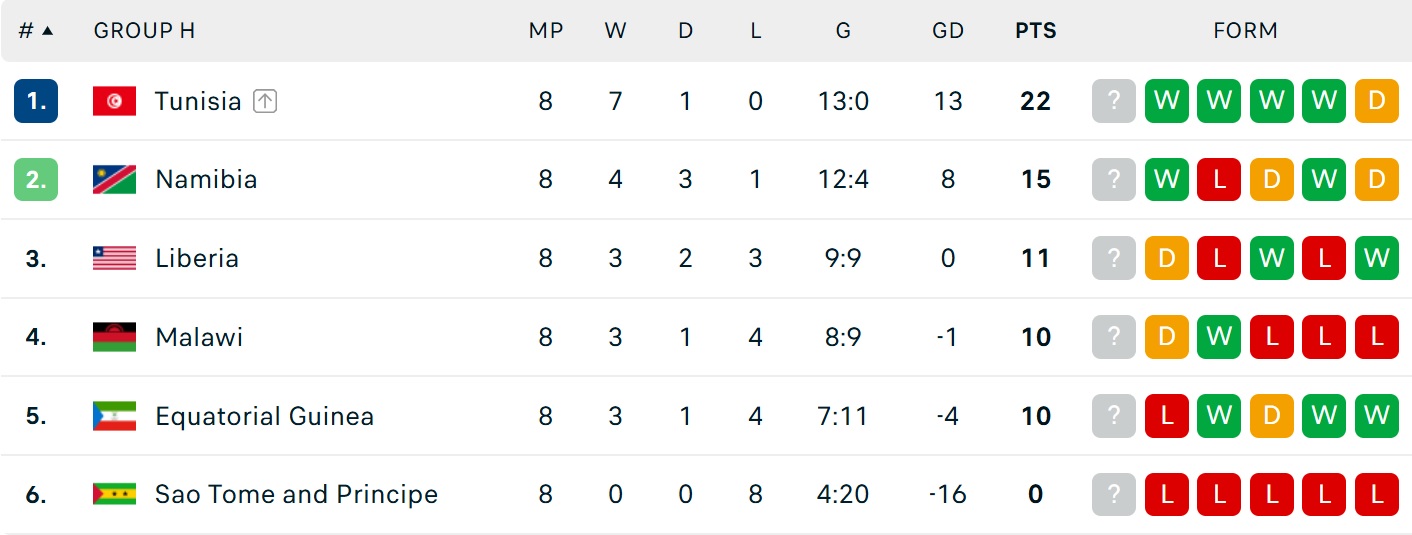The width and height of the screenshot is (1412, 535).
Task: Open Sao Tome and Principe team page
Action: (297, 494)
